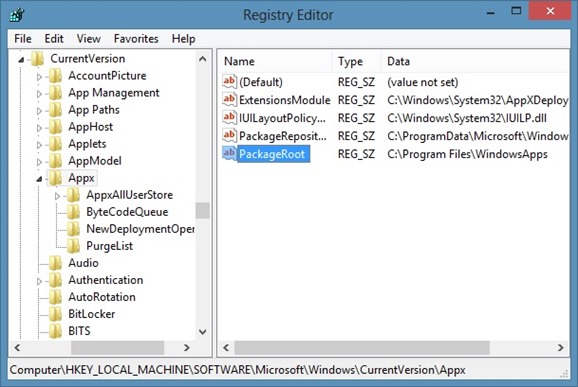578x387 pixels.
Task: Open the View menu
Action: [x=88, y=39]
